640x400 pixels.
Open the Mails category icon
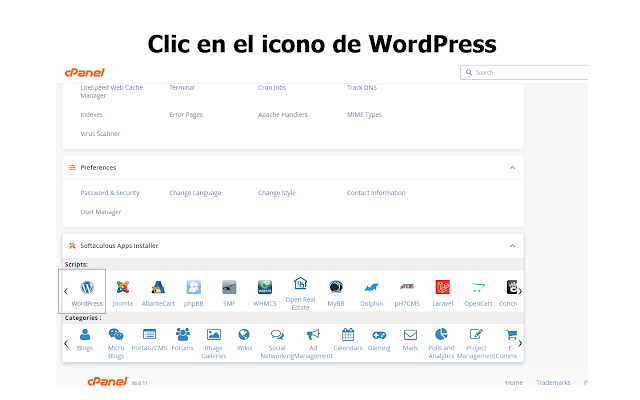pyautogui.click(x=410, y=335)
